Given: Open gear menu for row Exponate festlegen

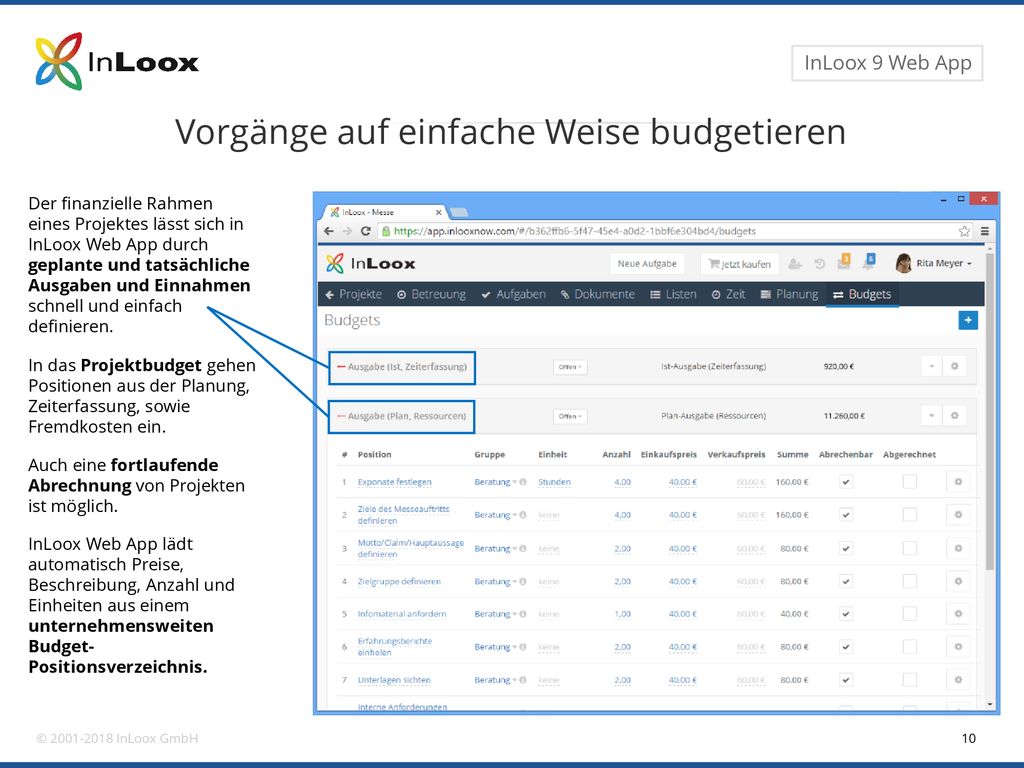Looking at the screenshot, I should (x=958, y=482).
